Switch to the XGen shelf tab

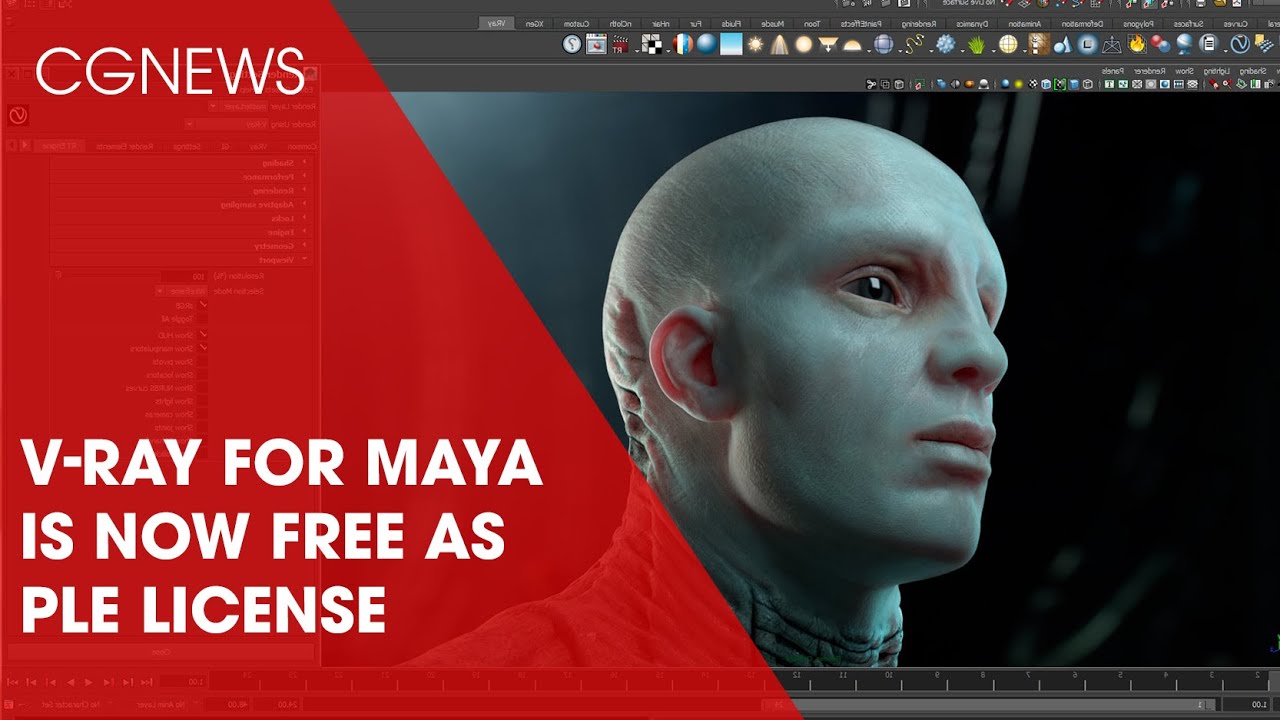[x=533, y=23]
